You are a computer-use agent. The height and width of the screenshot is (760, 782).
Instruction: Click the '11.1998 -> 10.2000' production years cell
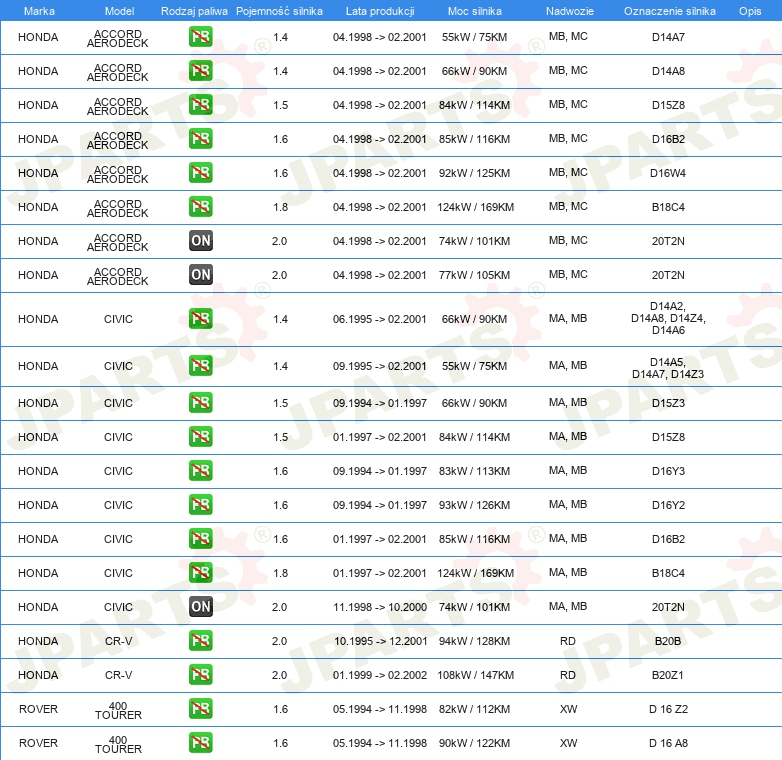(380, 607)
